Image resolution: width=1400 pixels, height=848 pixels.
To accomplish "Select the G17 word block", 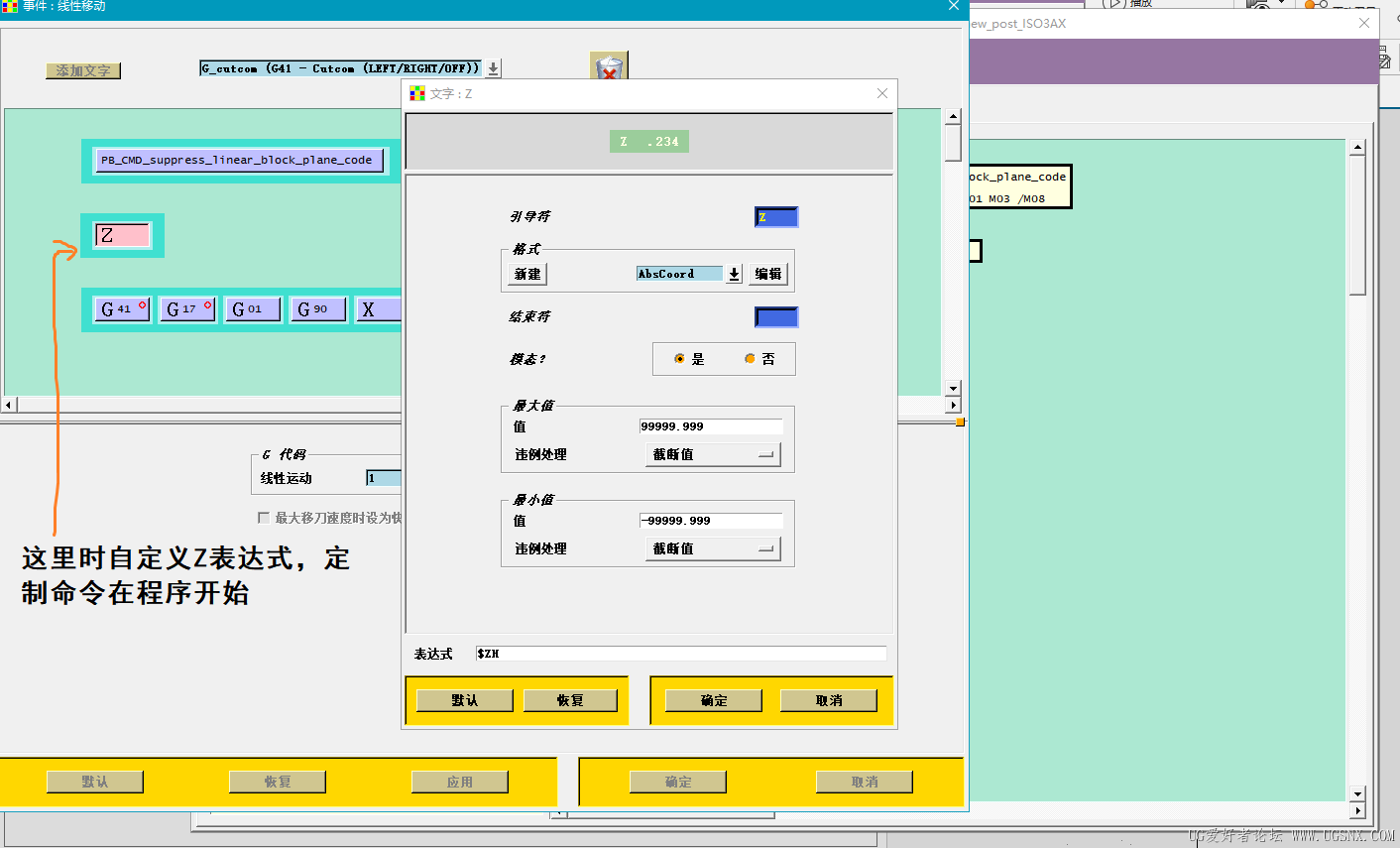I will 188,309.
